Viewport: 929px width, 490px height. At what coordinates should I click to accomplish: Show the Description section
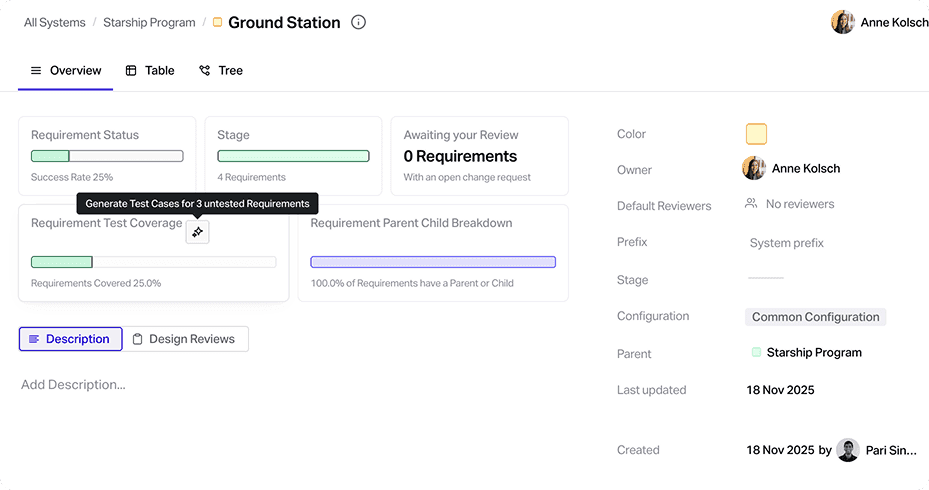(70, 339)
